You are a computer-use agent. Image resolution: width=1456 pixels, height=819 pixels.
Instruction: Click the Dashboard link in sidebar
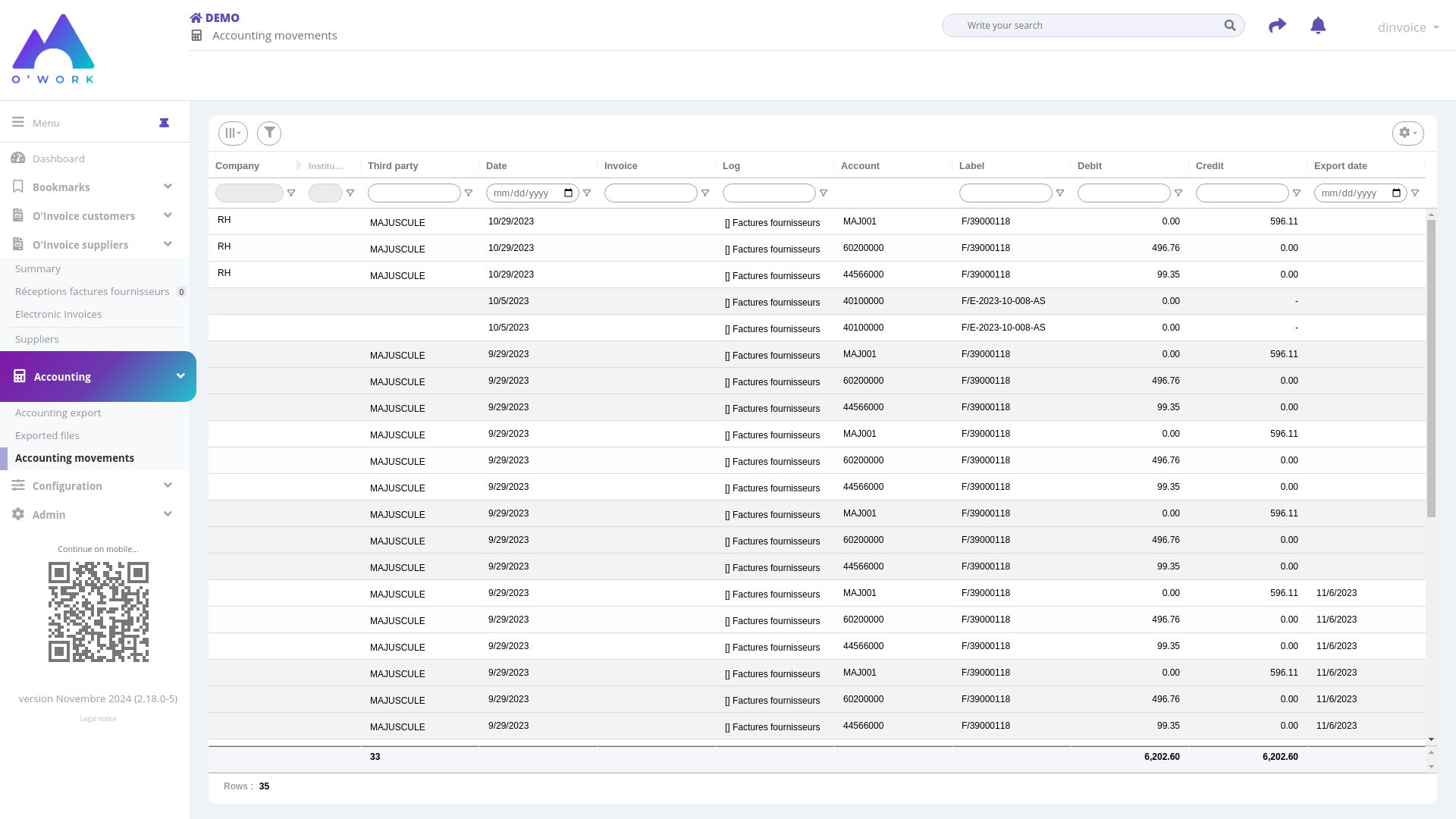coord(58,158)
